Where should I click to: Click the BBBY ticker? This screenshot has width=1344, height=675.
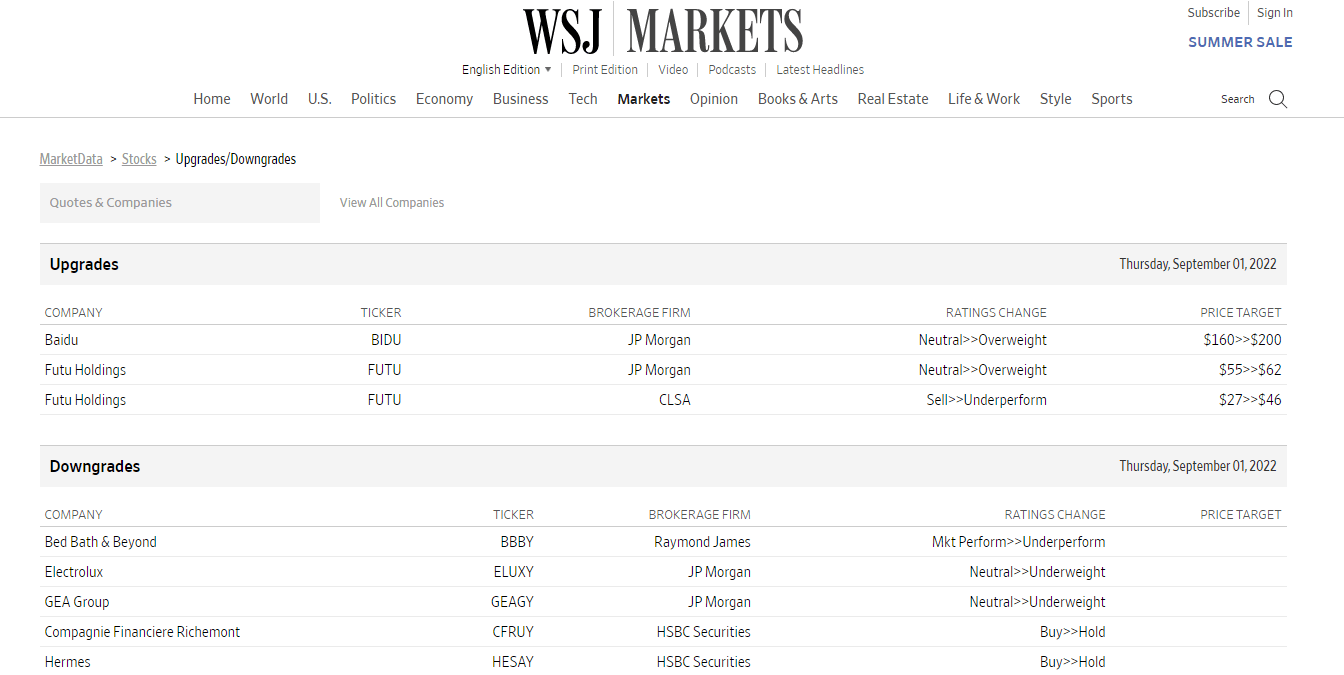[x=517, y=542]
